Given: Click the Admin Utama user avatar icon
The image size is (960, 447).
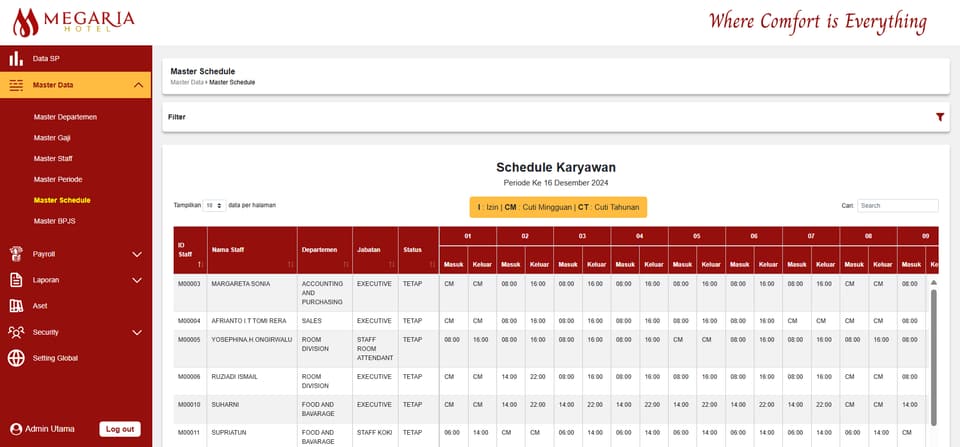Looking at the screenshot, I should click(x=16, y=429).
